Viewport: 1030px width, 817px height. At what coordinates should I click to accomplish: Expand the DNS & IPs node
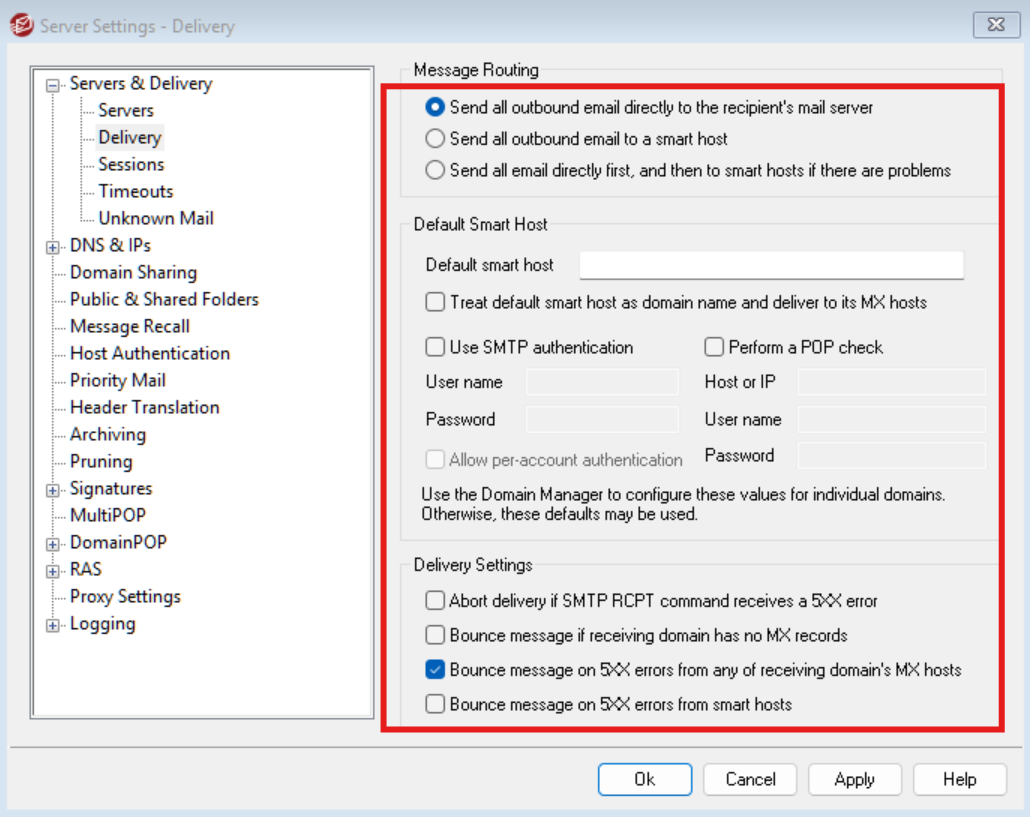[53, 247]
